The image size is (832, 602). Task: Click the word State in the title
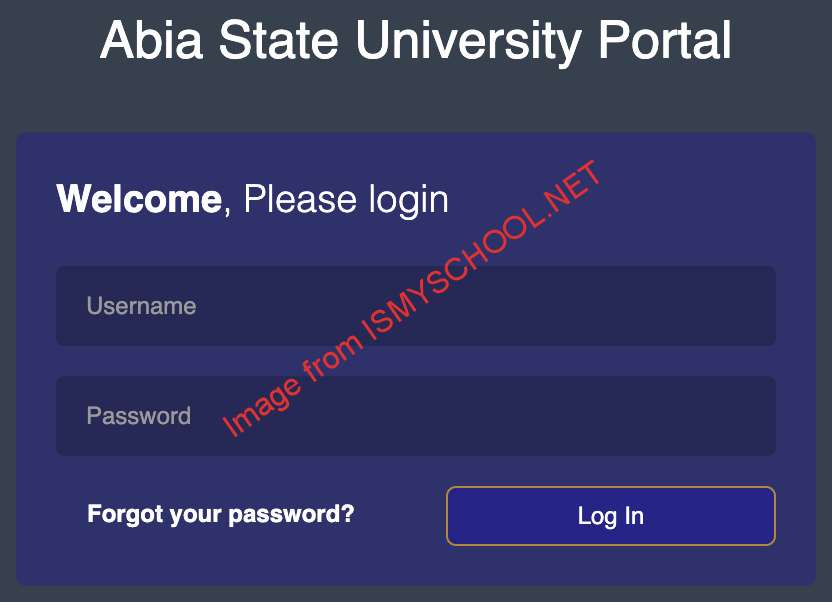click(x=279, y=40)
